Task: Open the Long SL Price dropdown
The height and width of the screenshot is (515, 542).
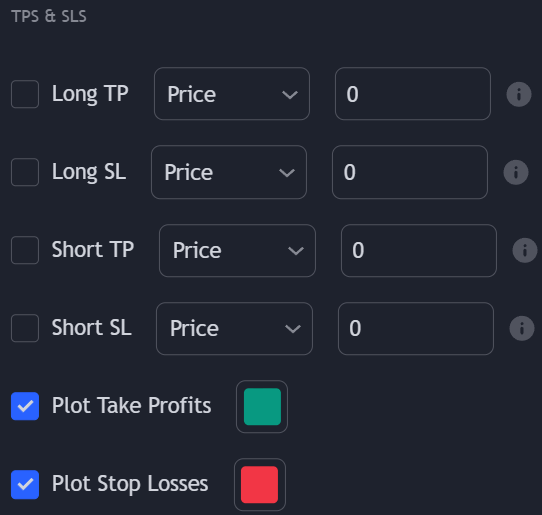Action: click(229, 172)
